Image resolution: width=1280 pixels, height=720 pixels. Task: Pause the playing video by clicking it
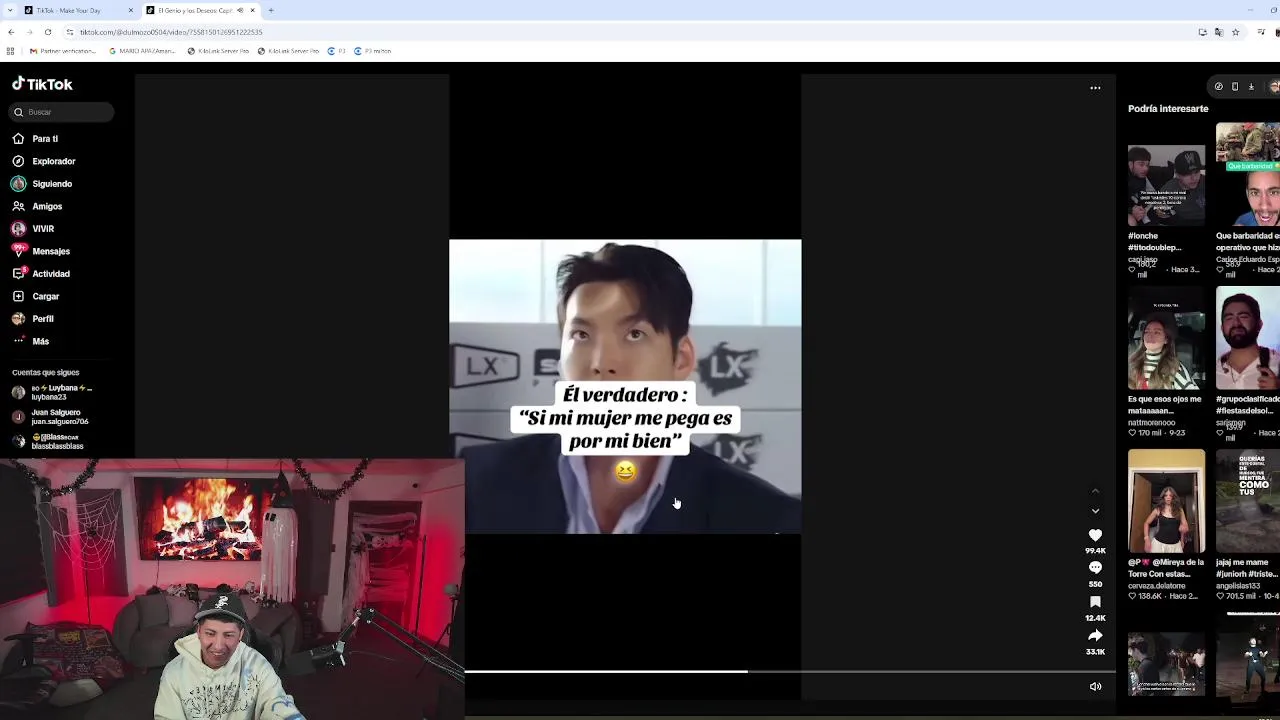click(625, 386)
